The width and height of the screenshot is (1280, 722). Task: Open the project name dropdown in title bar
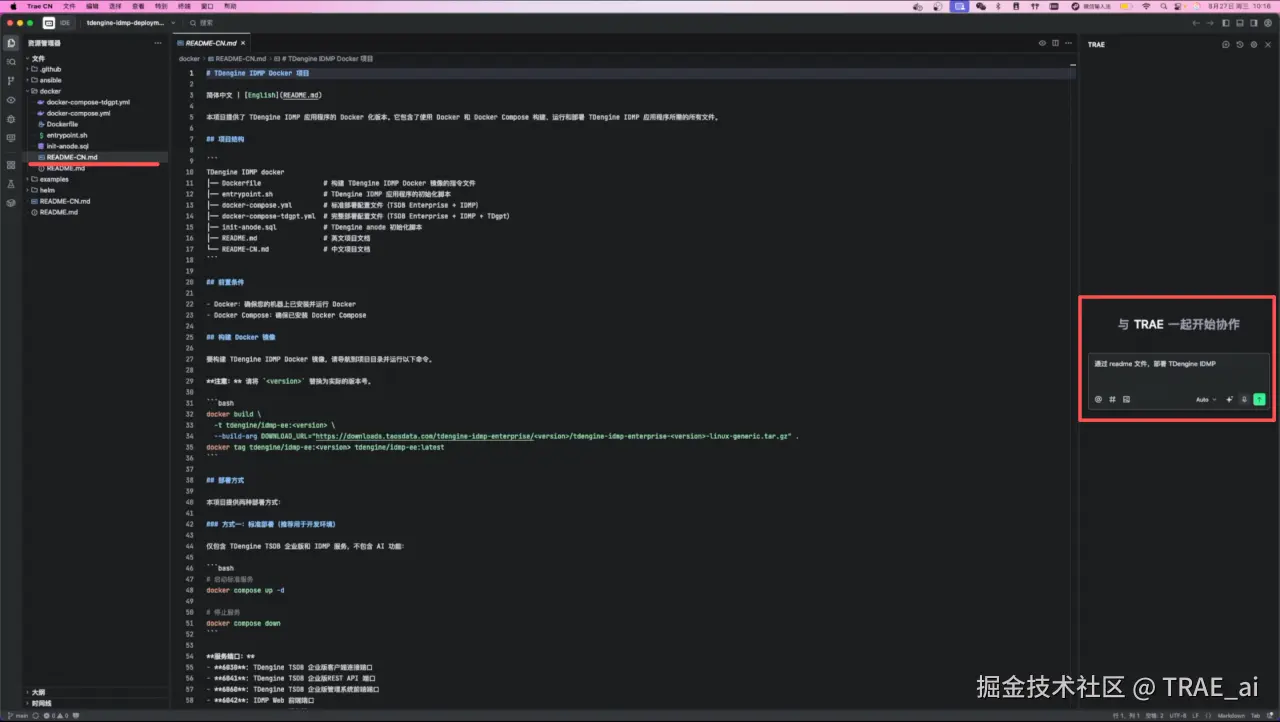coord(130,22)
